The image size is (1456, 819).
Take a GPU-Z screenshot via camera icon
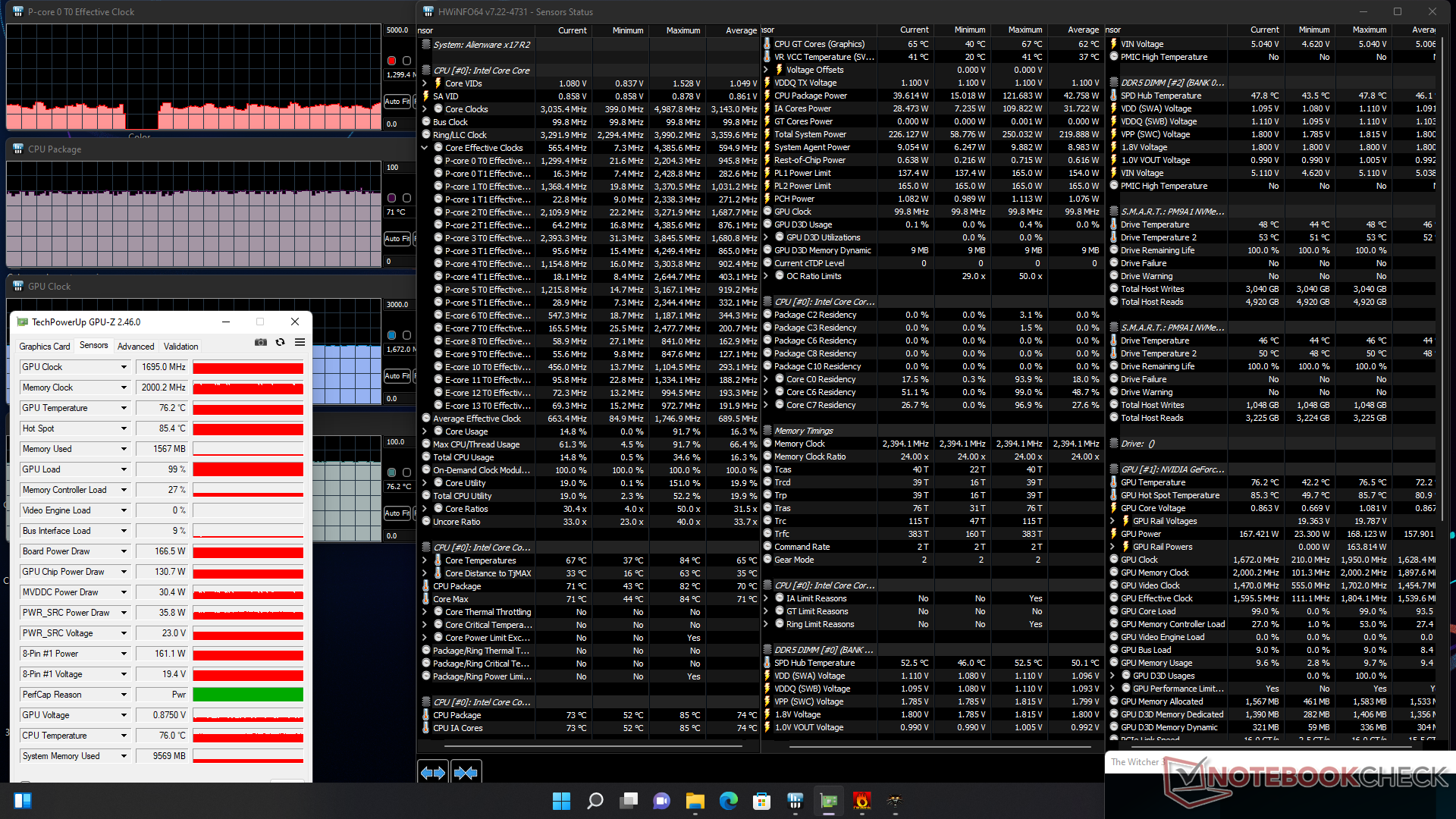point(261,343)
